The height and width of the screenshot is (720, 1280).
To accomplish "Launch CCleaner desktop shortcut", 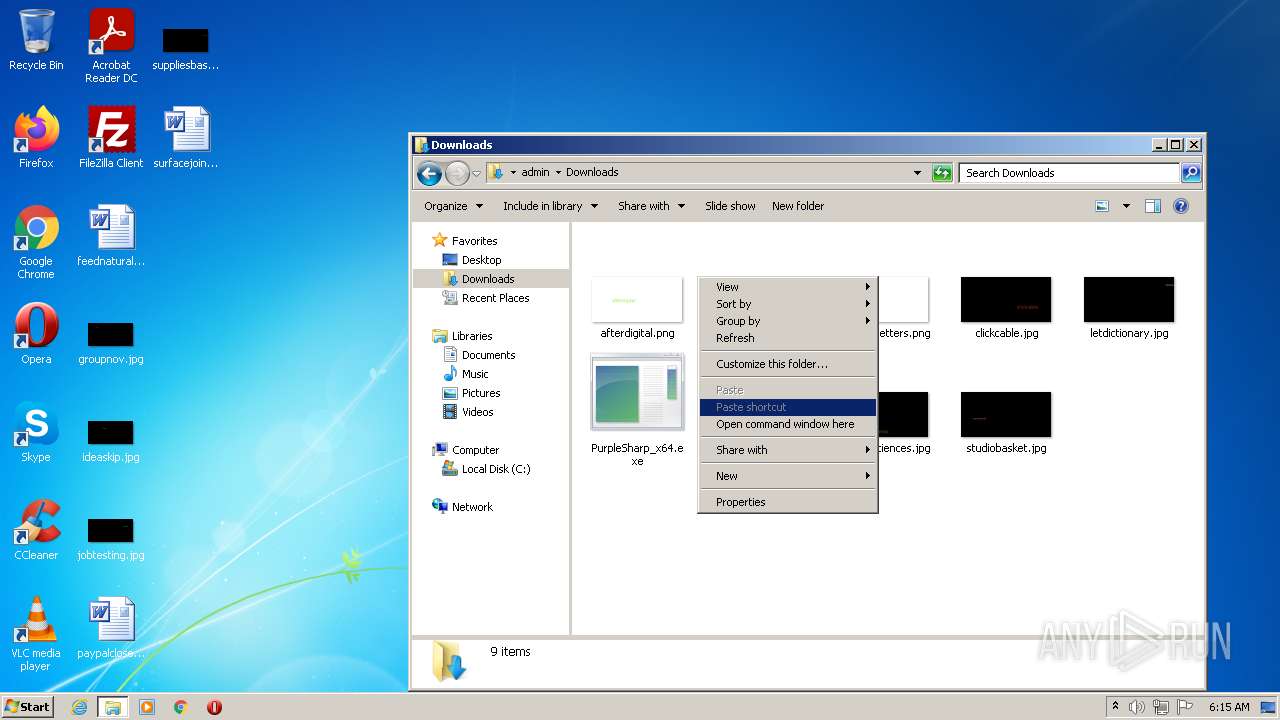I will coord(36,530).
